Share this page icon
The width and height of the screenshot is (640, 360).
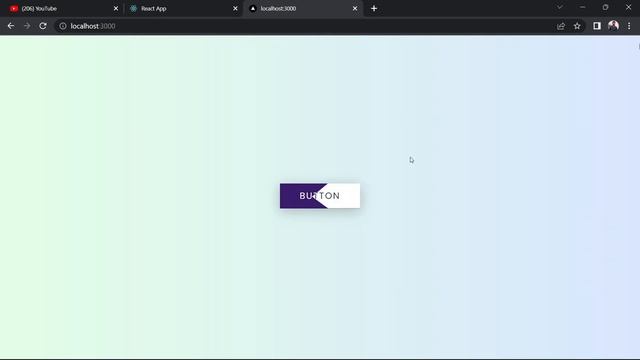click(561, 26)
